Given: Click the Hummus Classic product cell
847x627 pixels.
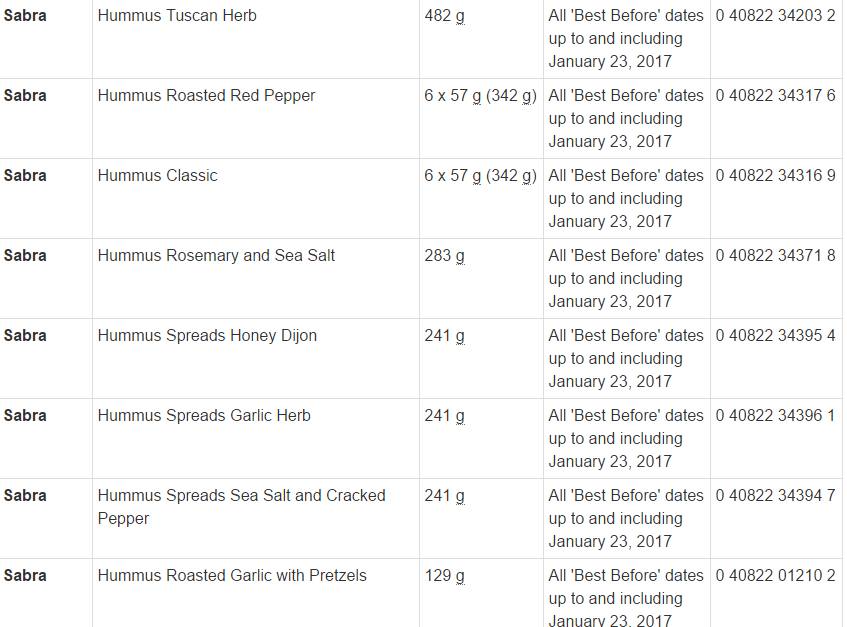Looking at the screenshot, I should coord(157,176).
